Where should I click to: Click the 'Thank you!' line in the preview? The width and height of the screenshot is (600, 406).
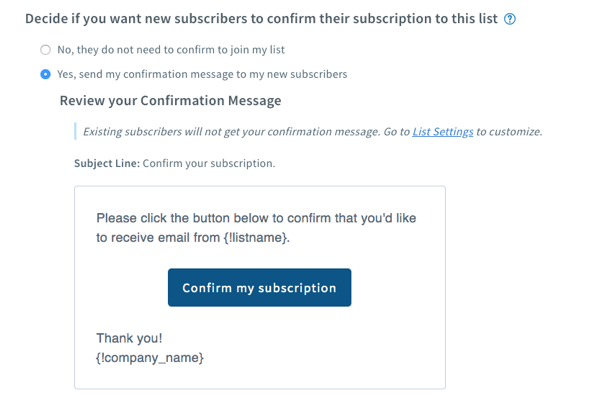pos(129,338)
